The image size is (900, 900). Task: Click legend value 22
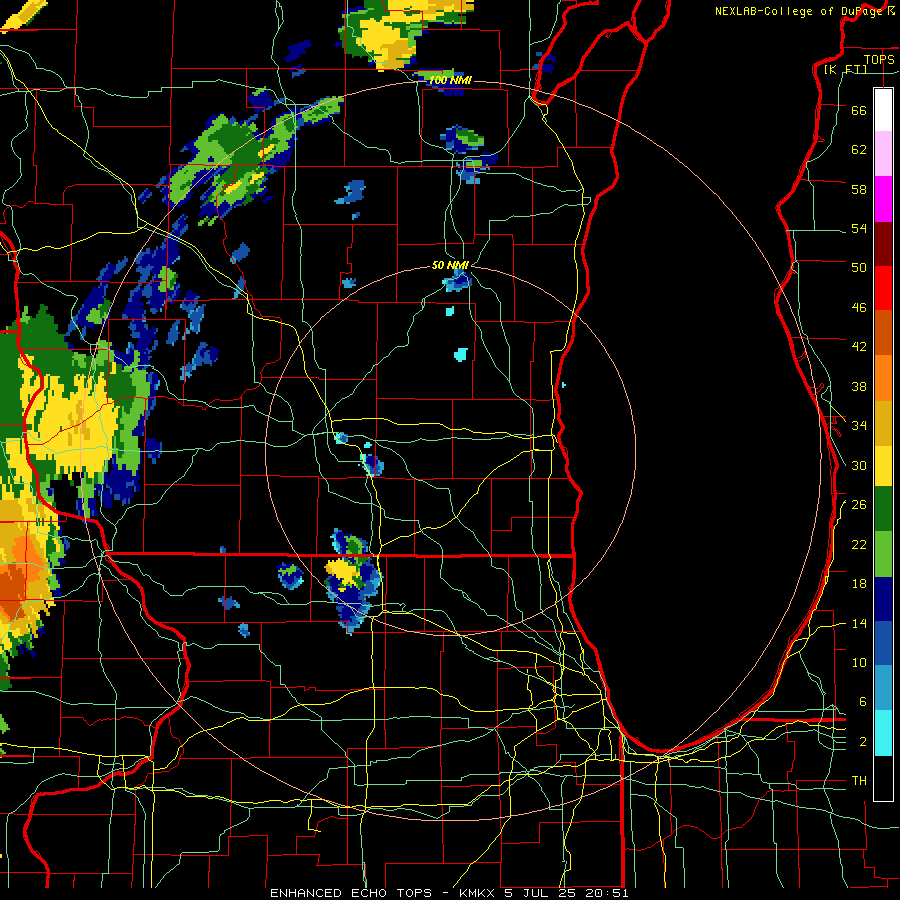click(x=859, y=545)
